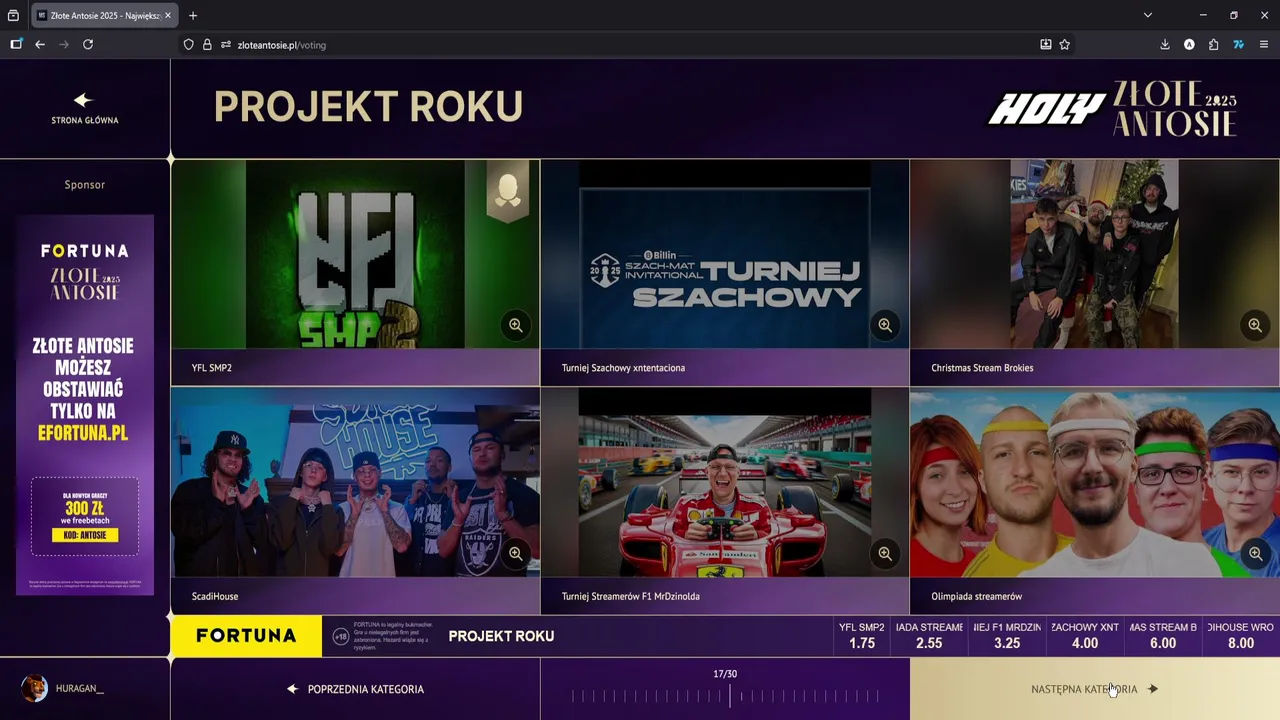The width and height of the screenshot is (1280, 720).
Task: Click the Turniej Streamerów F1 MrDzinolda caption
Action: (x=630, y=596)
